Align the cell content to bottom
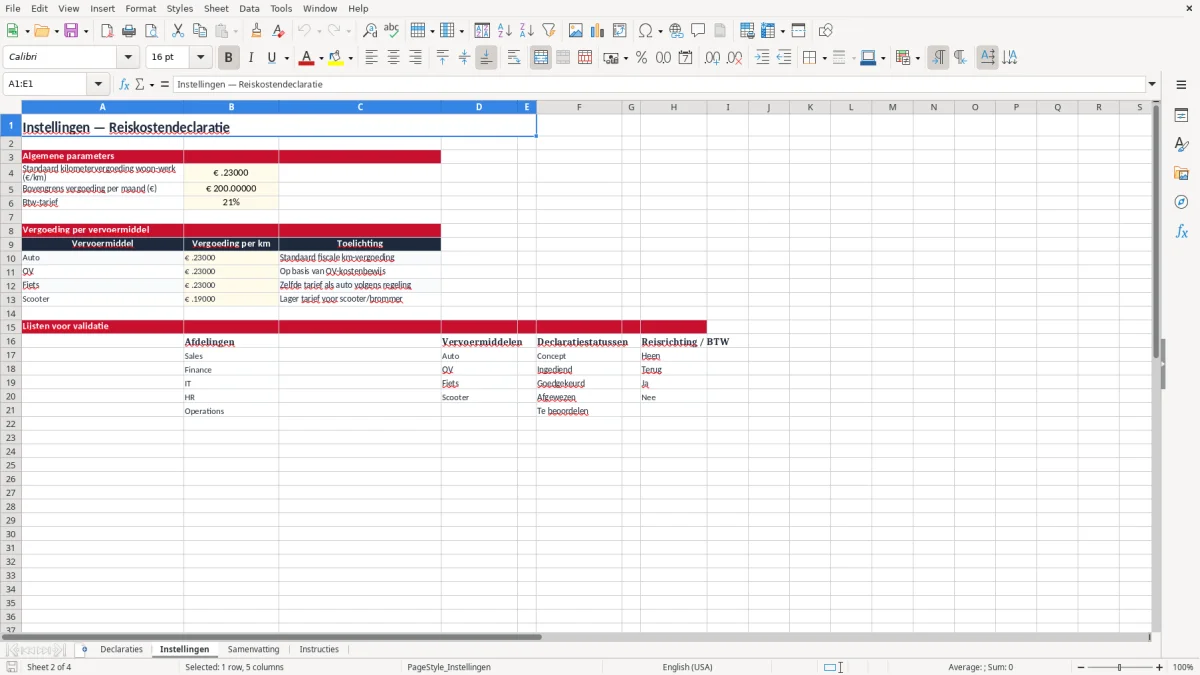Viewport: 1200px width, 675px height. (x=486, y=58)
